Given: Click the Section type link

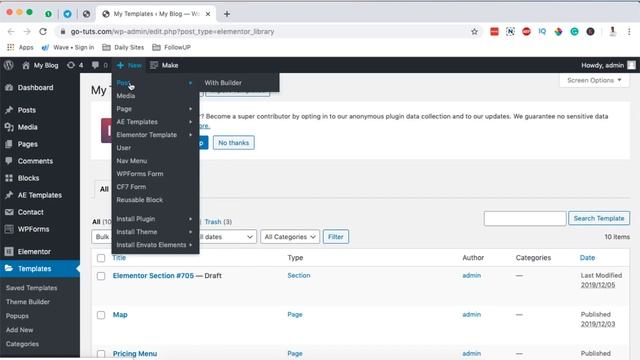Looking at the screenshot, I should tap(298, 276).
